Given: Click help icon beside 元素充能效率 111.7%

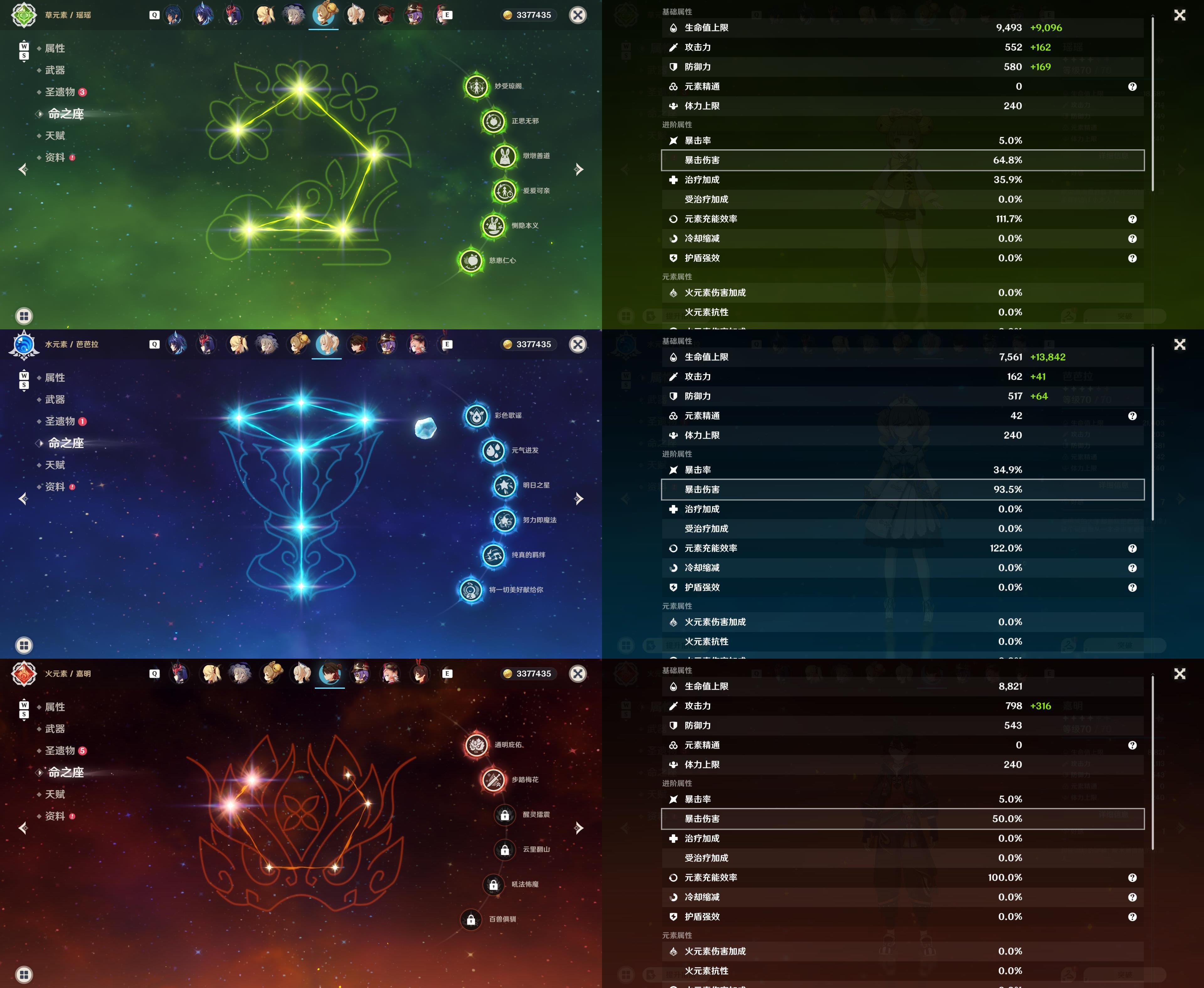Looking at the screenshot, I should click(x=1132, y=219).
